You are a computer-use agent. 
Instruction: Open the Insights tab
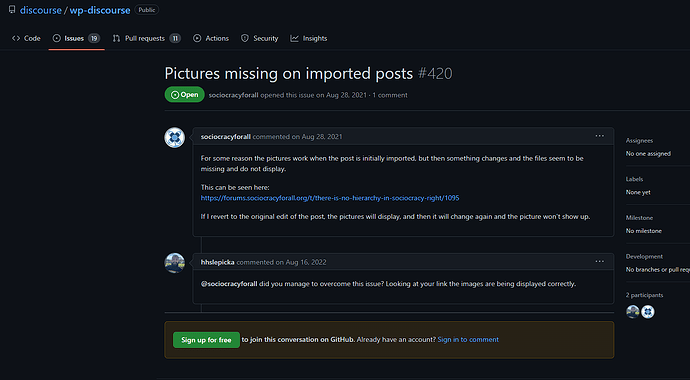tap(309, 38)
